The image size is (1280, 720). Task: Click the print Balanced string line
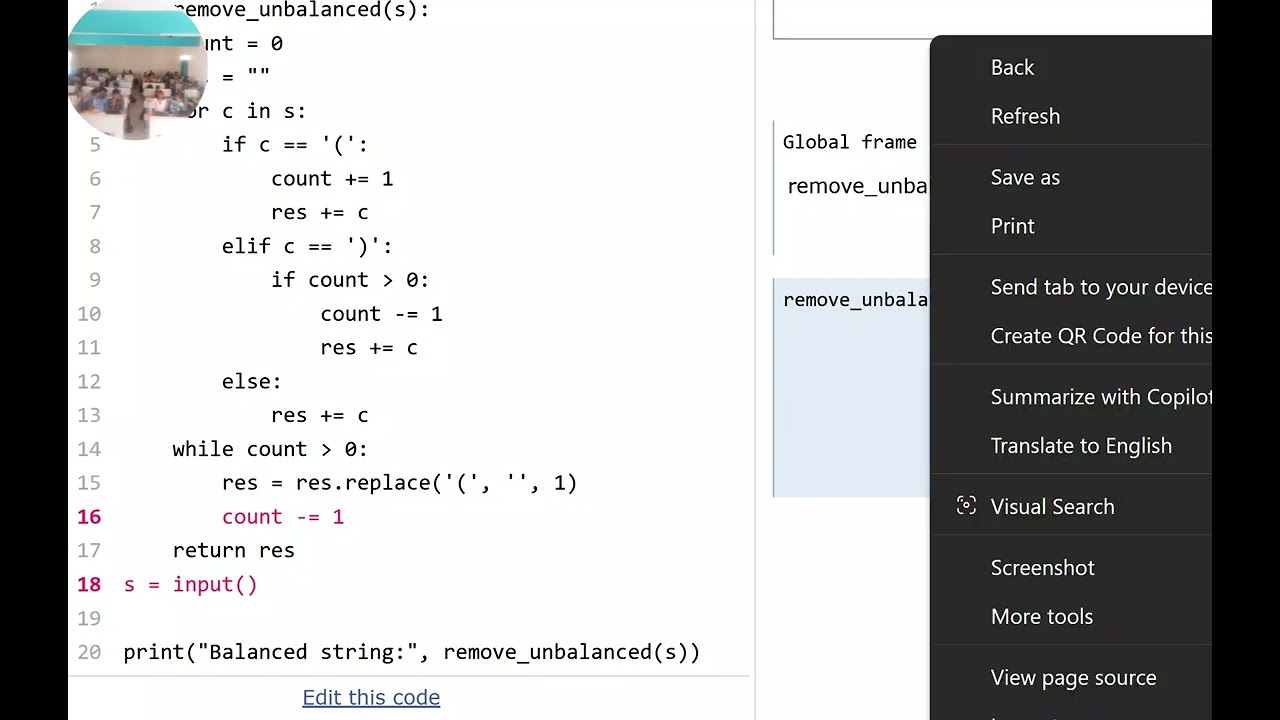pos(412,652)
